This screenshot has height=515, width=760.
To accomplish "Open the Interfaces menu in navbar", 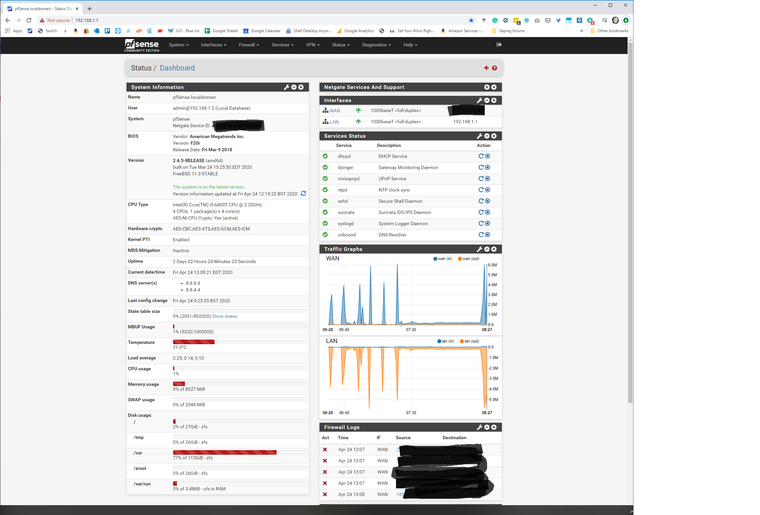I will (x=213, y=45).
